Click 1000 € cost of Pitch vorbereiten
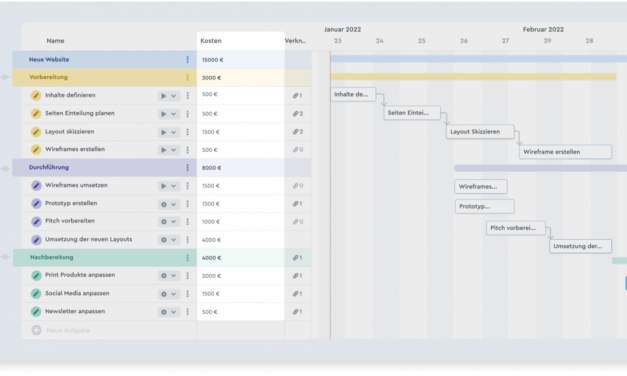The width and height of the screenshot is (627, 376). 240,222
